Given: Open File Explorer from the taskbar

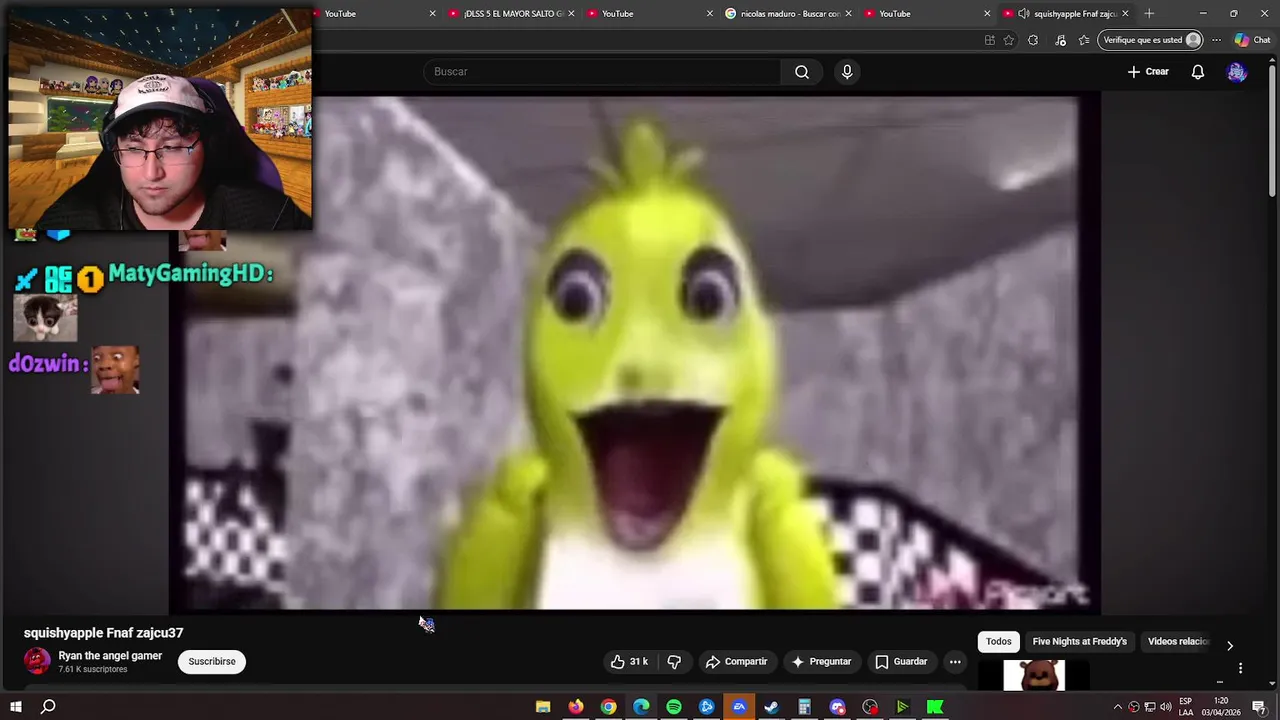Looking at the screenshot, I should pos(543,707).
